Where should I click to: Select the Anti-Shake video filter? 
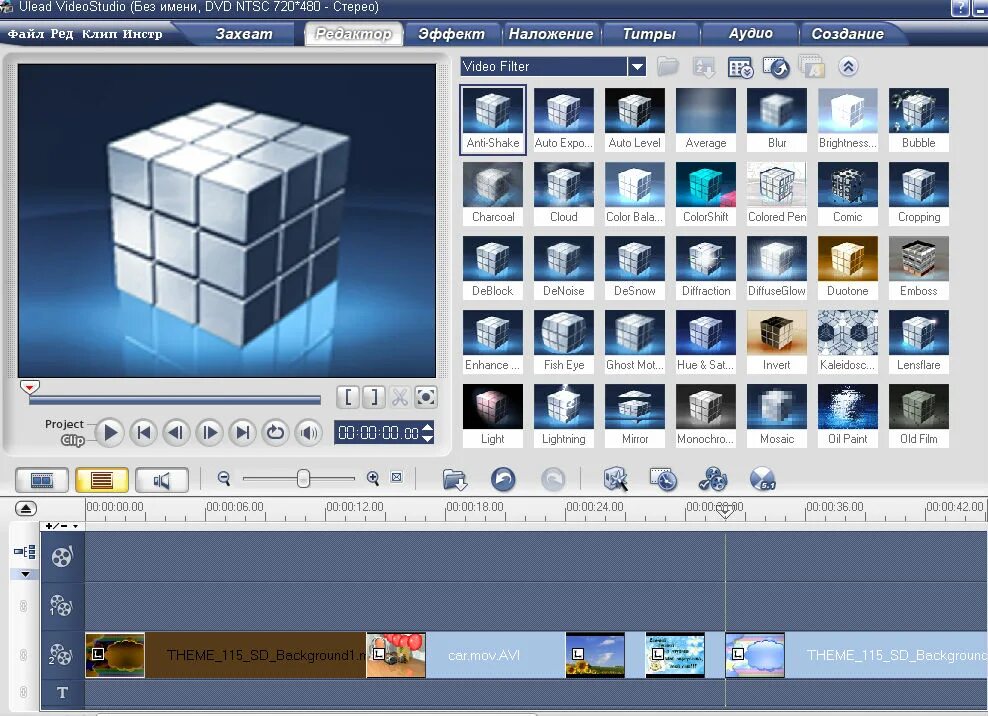(x=492, y=118)
